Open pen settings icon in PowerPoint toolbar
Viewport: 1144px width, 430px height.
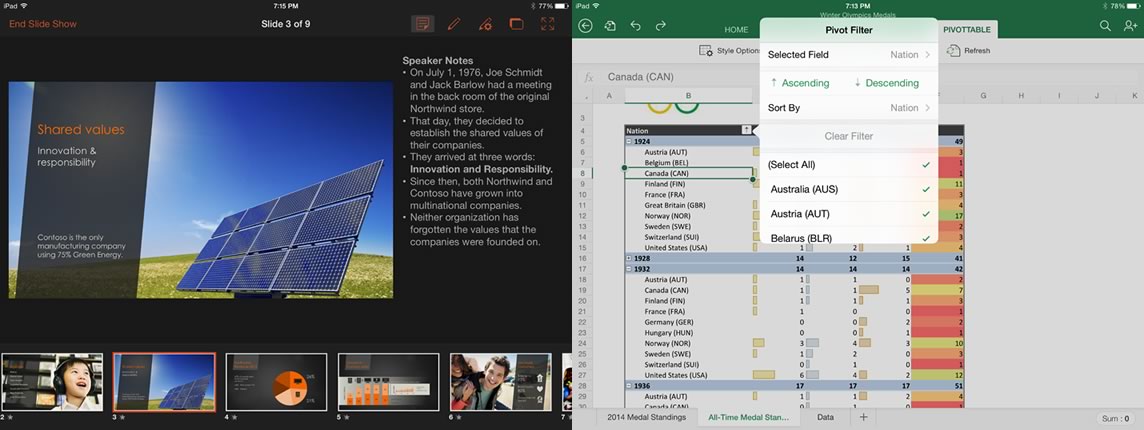485,24
